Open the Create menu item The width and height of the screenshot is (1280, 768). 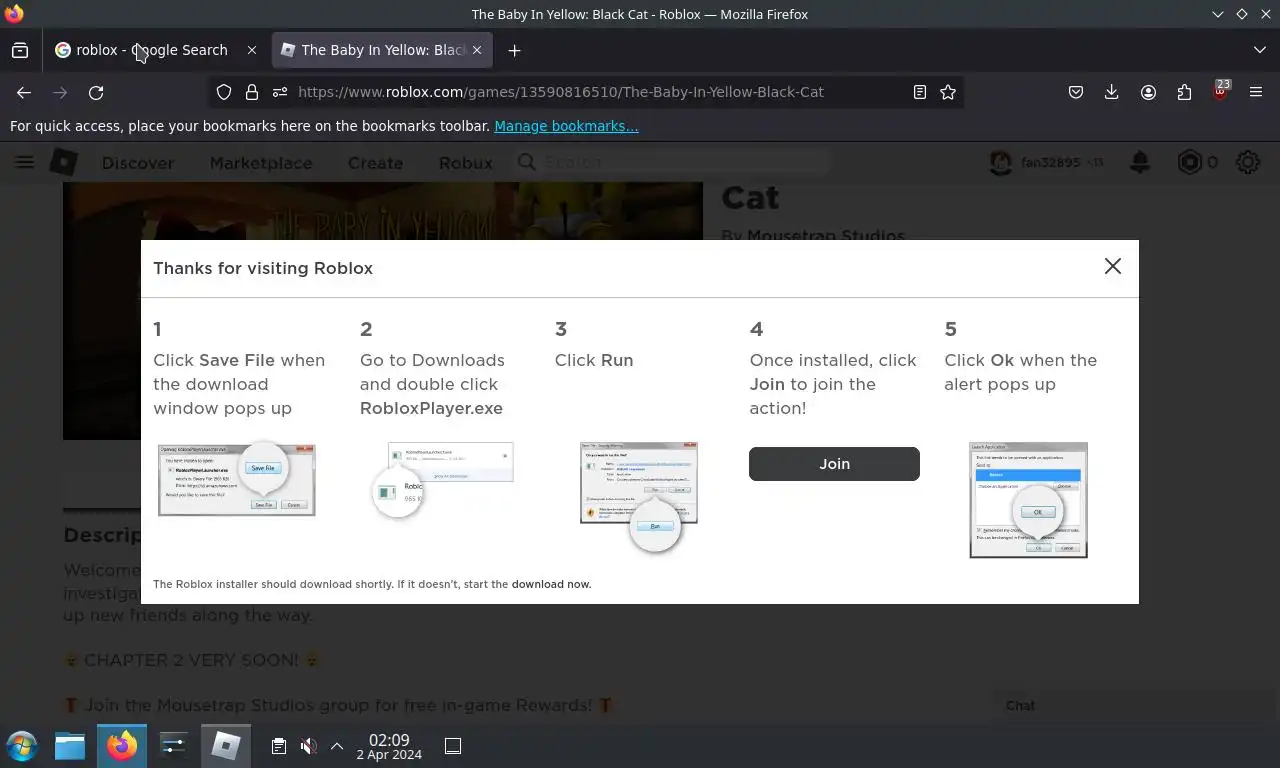point(375,163)
